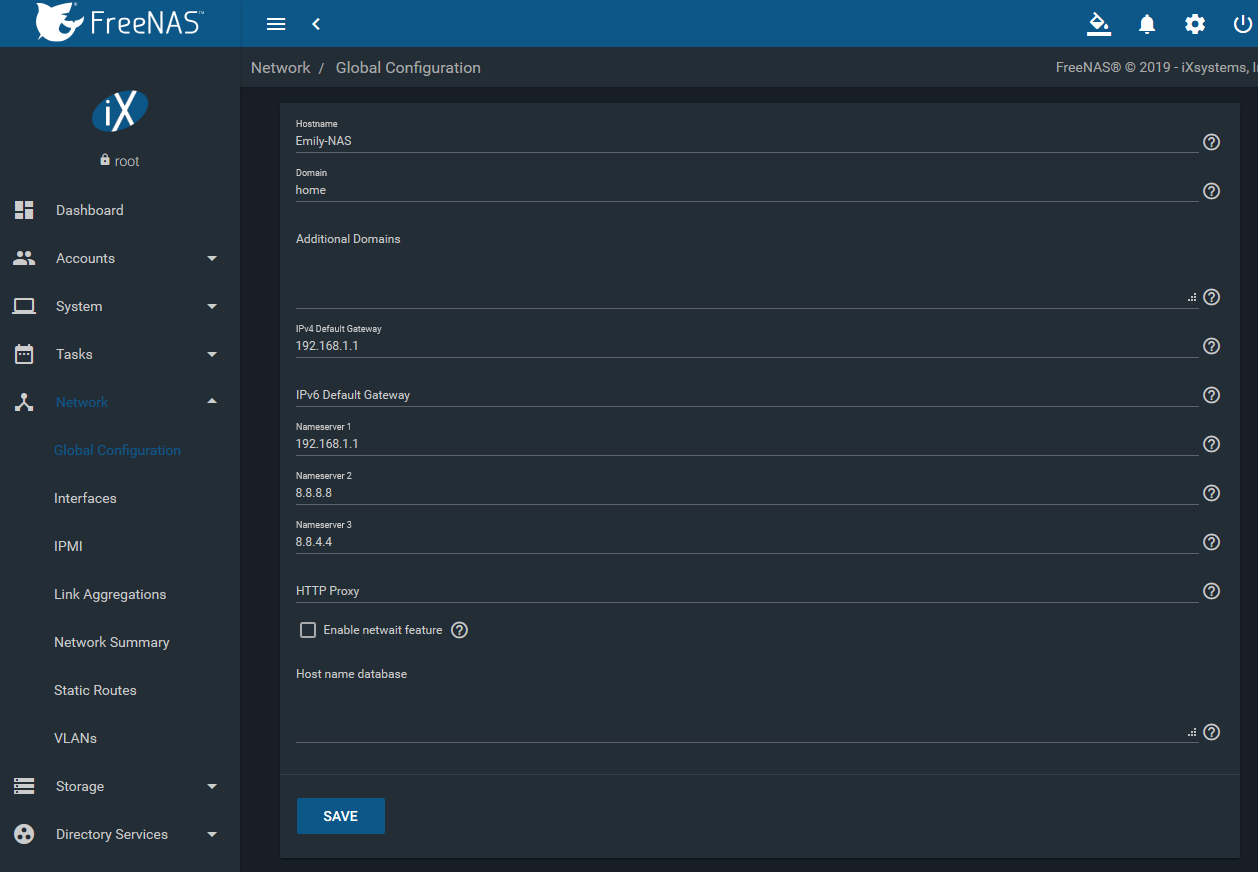Select Global Configuration in sidebar
1258x872 pixels.
pyautogui.click(x=120, y=450)
